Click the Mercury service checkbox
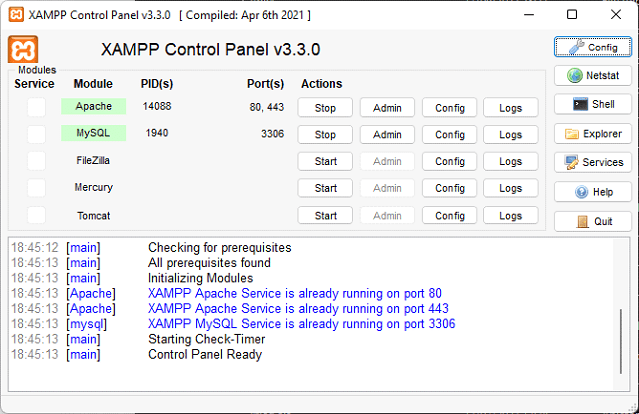Image resolution: width=639 pixels, height=414 pixels. tap(36, 188)
